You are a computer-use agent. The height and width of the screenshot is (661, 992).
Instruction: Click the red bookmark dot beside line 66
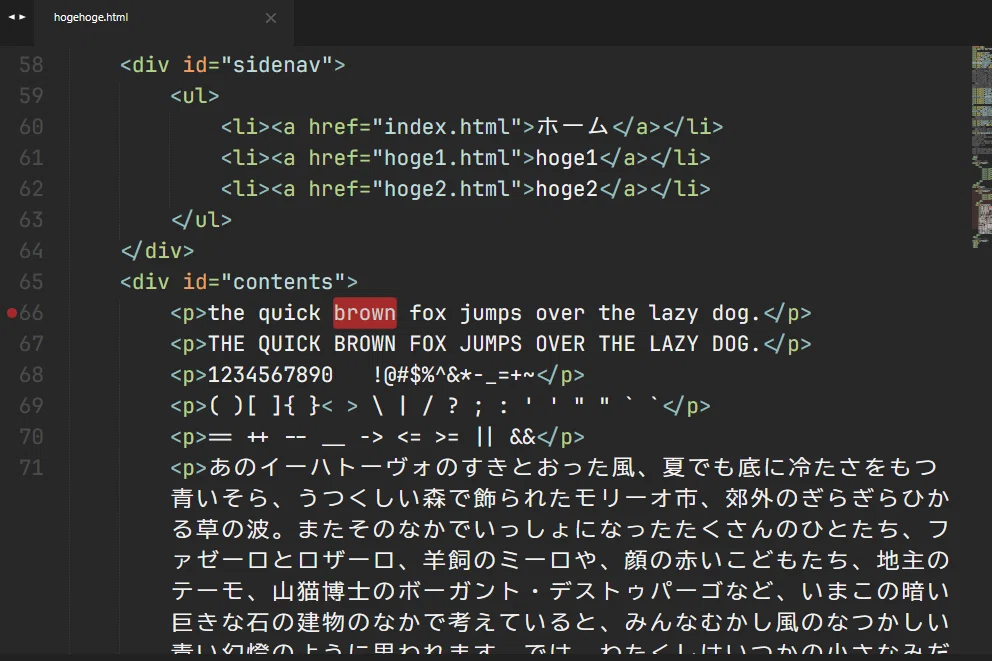pos(11,312)
